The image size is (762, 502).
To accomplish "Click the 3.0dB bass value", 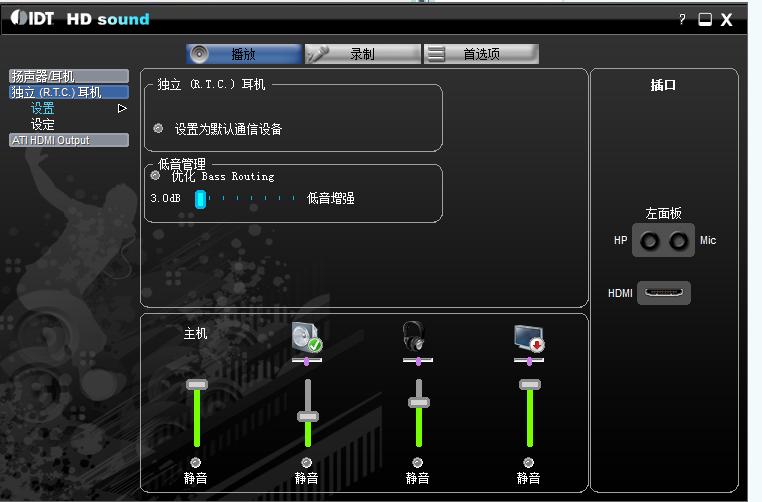I will tap(165, 198).
